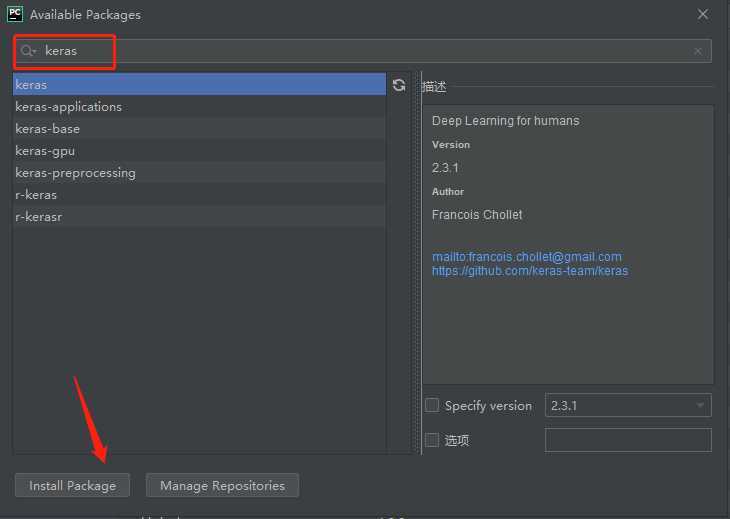Open the mailto francois.chollet@gmail.com link
The height and width of the screenshot is (519, 730).
tap(527, 256)
